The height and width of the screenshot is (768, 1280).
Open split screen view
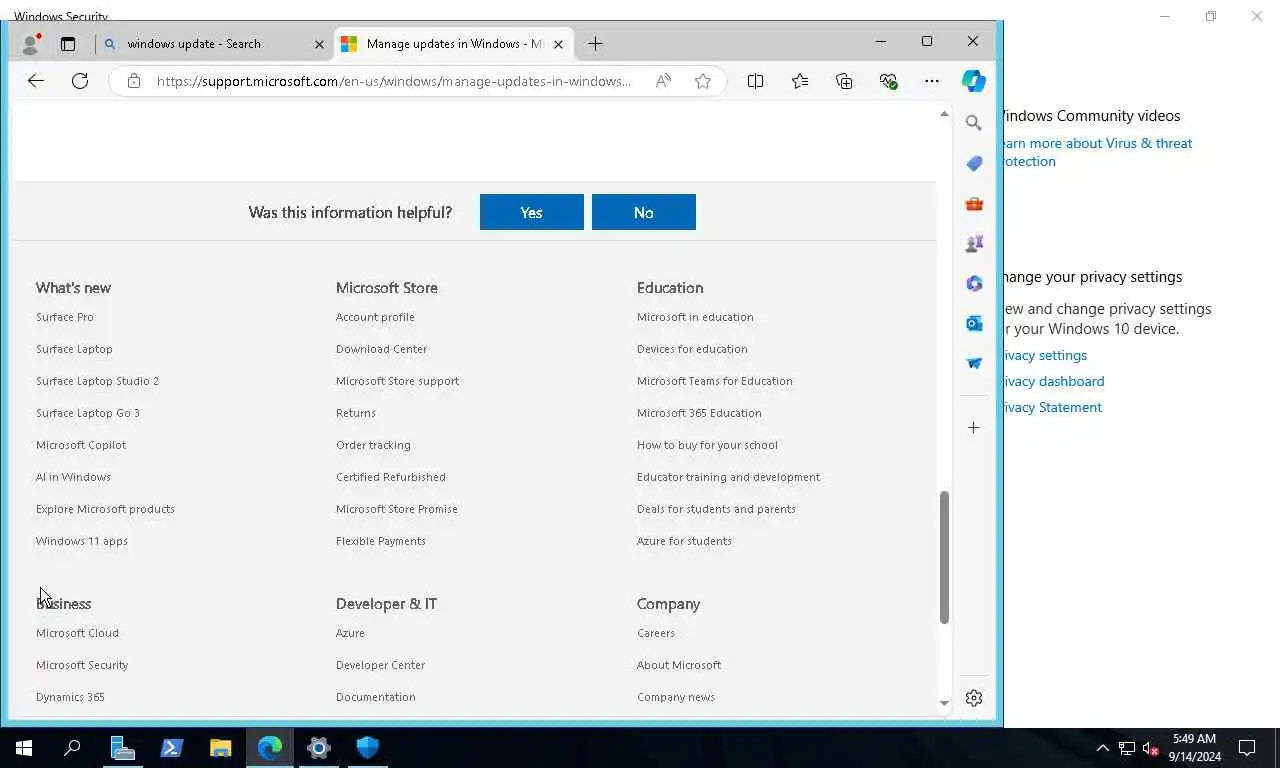pyautogui.click(x=756, y=81)
